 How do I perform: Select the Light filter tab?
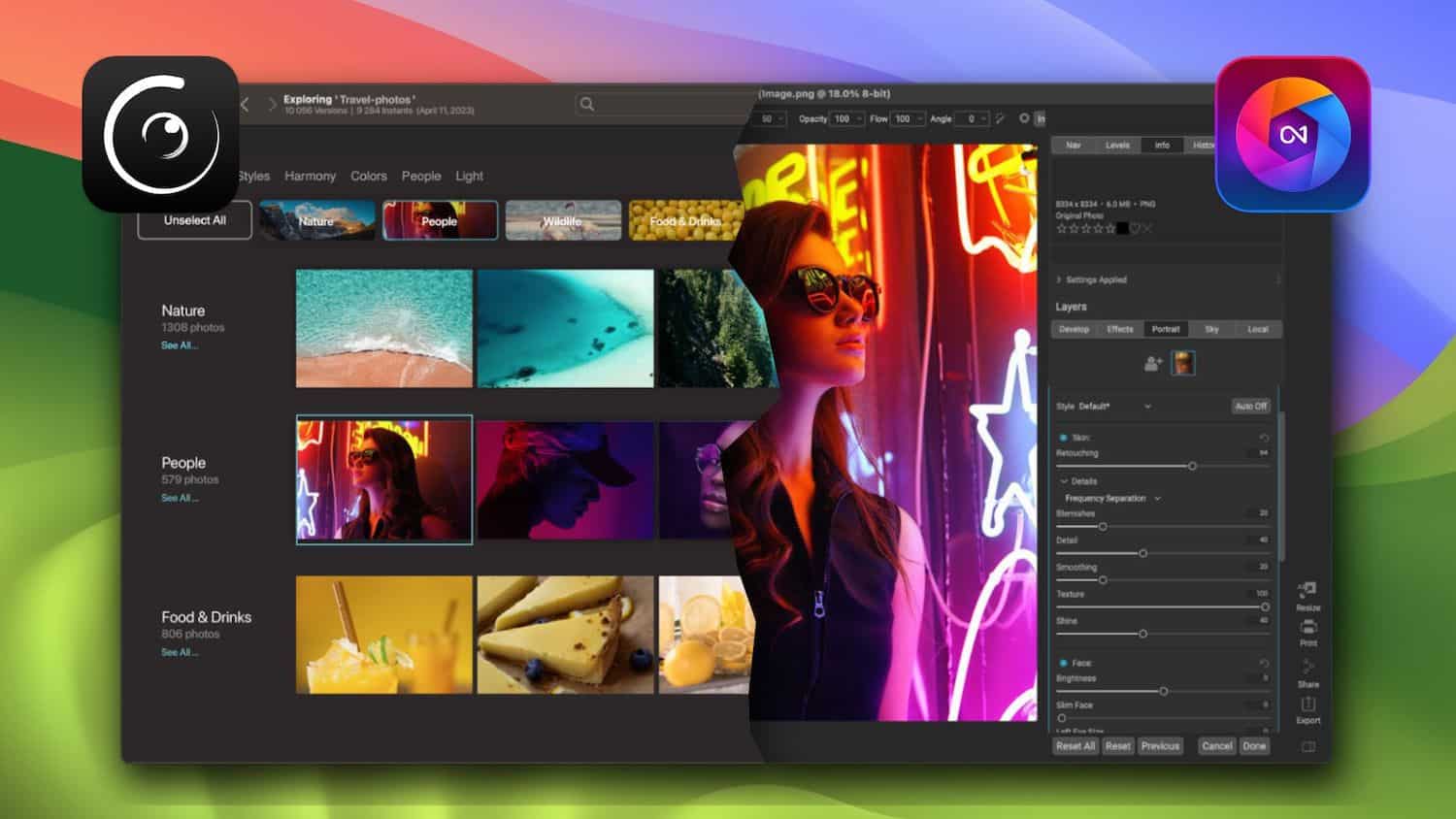click(x=470, y=176)
